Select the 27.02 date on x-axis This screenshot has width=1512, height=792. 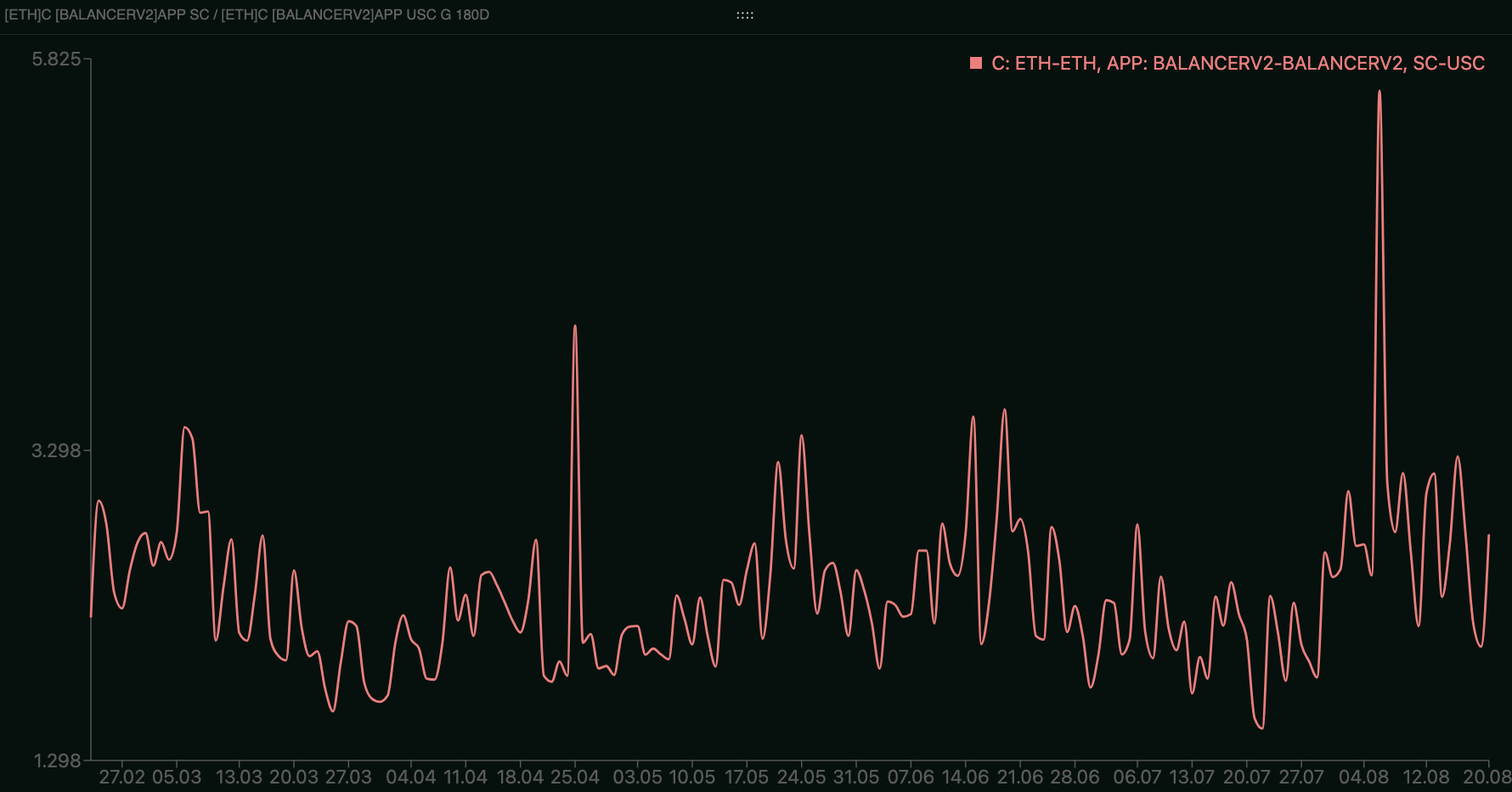122,777
